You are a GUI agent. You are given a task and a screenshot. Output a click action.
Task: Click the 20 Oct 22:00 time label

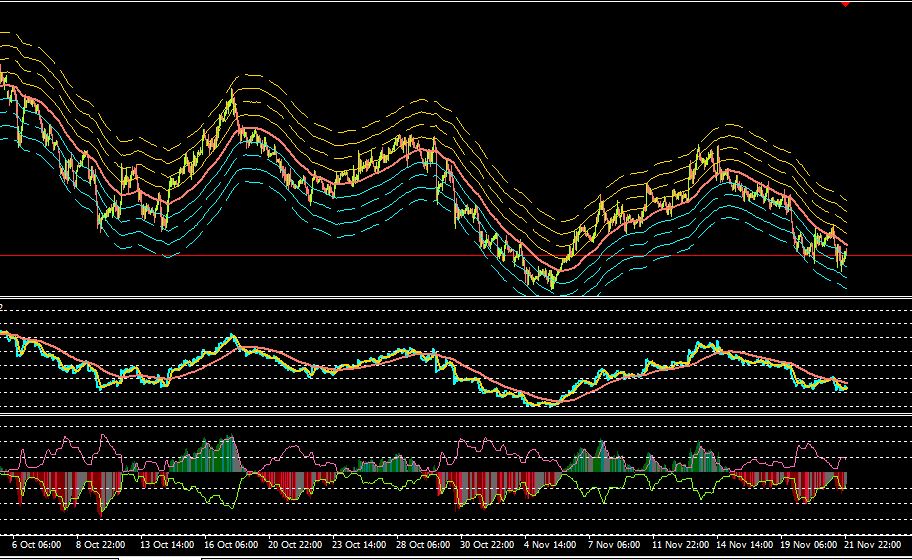click(295, 545)
